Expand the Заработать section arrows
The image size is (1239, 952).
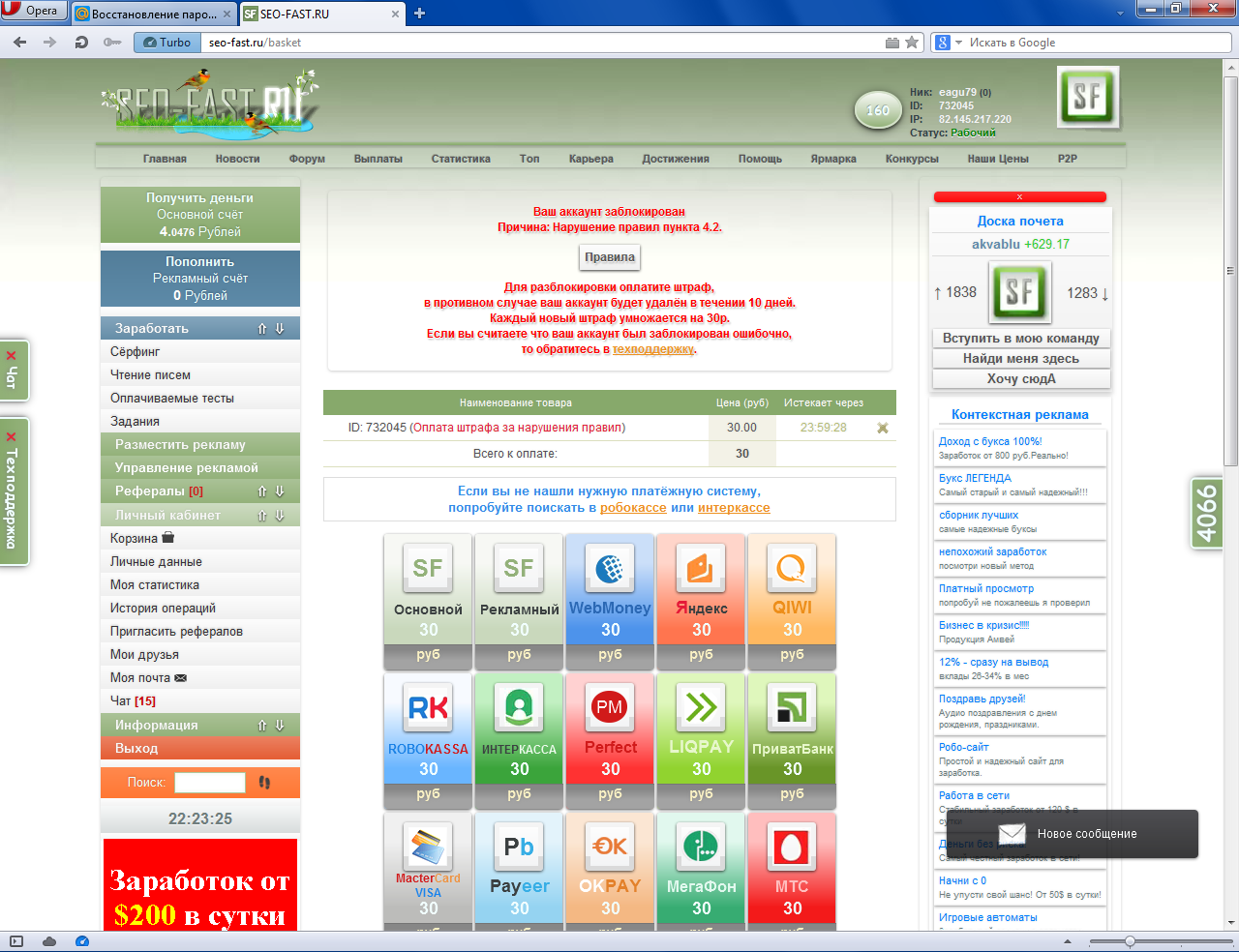tap(271, 329)
